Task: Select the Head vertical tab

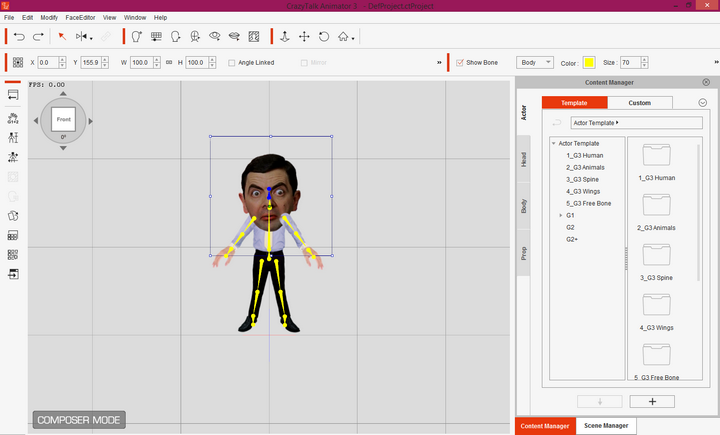Action: (523, 159)
